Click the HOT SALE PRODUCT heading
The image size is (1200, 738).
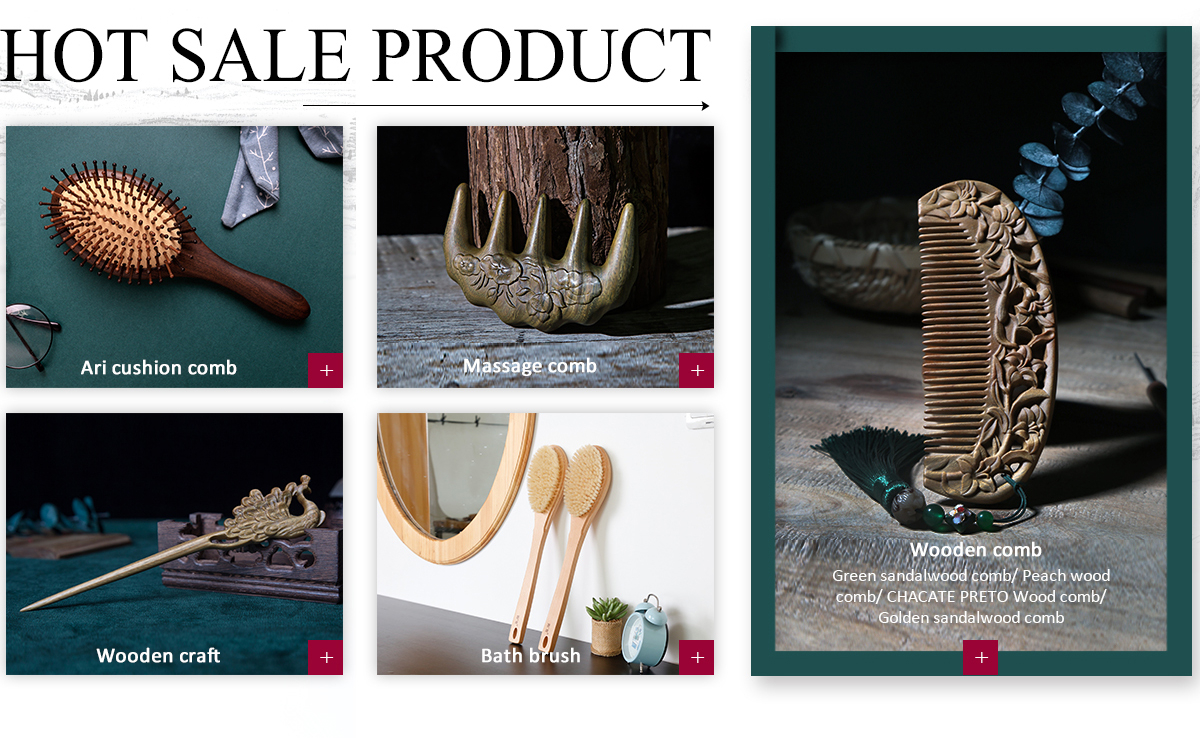tap(355, 55)
